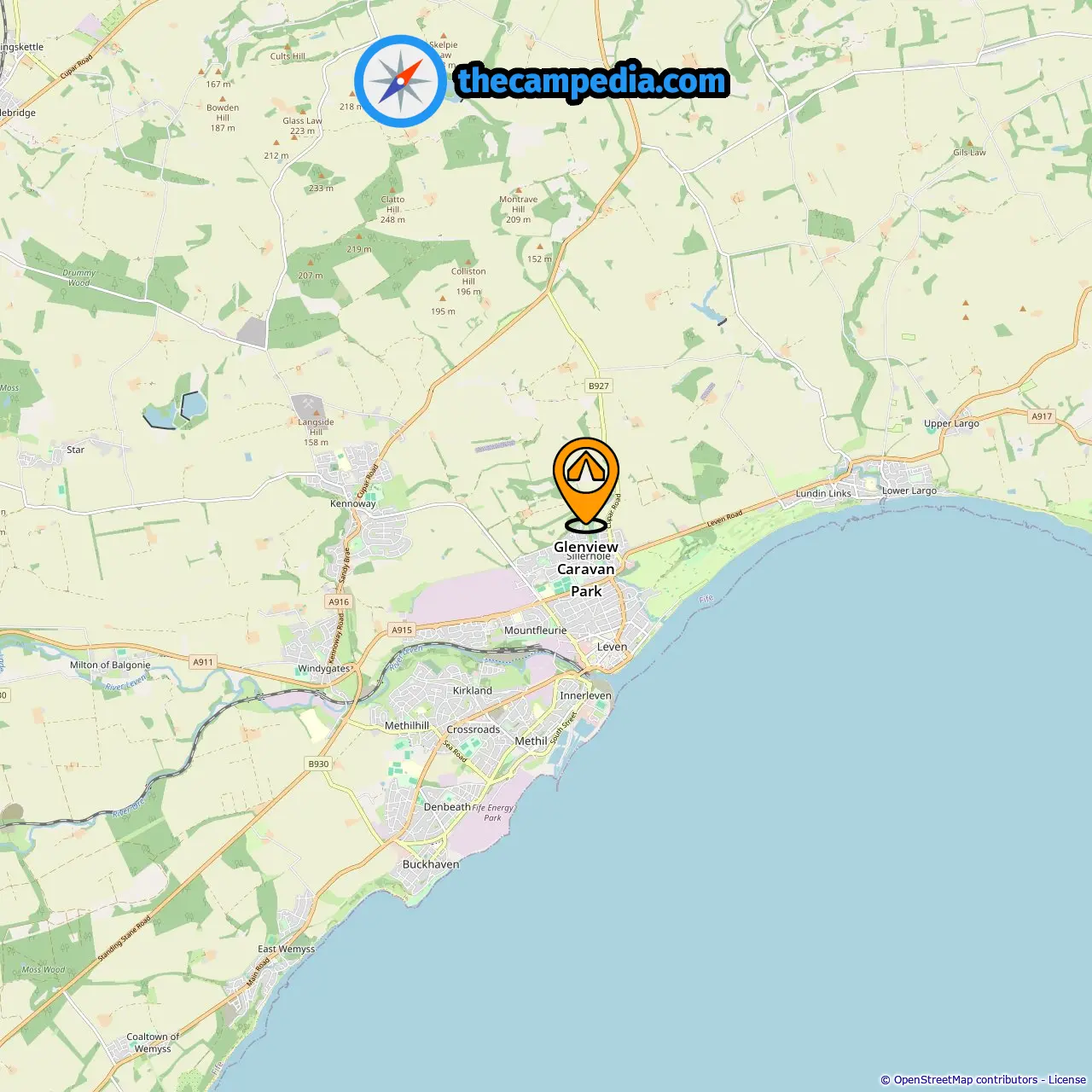Click the orange campsite pin marker
The image size is (1092, 1092).
tap(586, 485)
